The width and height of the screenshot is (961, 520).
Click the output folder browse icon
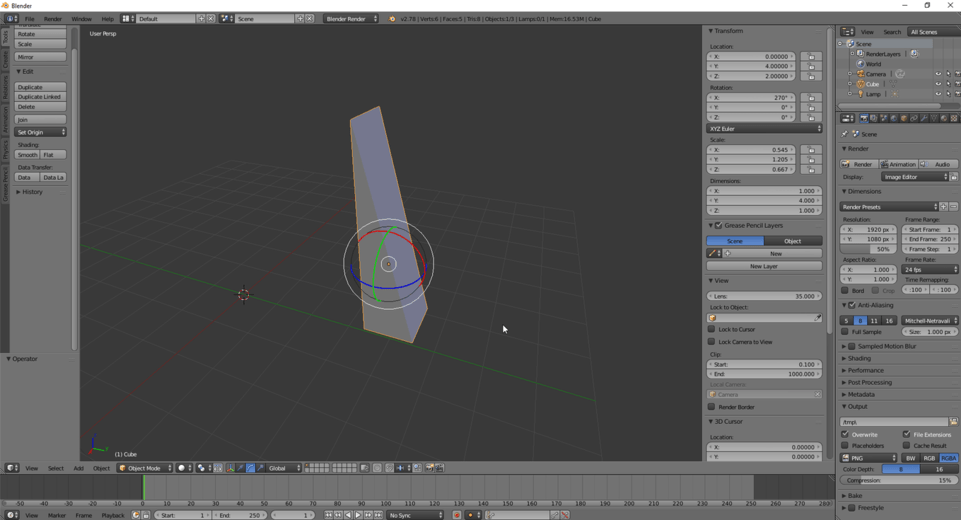pyautogui.click(x=953, y=422)
